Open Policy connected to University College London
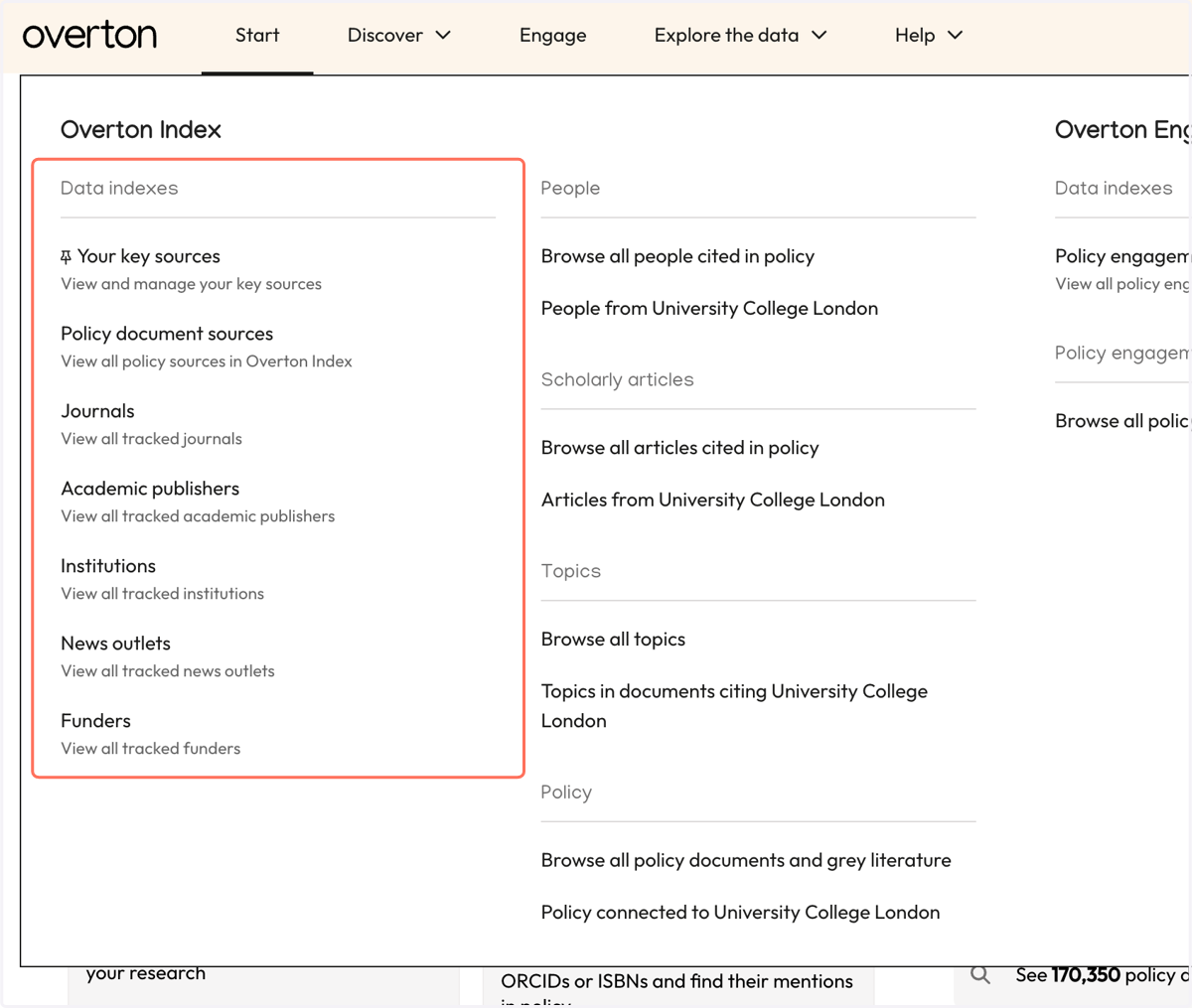The image size is (1192, 1008). (740, 912)
